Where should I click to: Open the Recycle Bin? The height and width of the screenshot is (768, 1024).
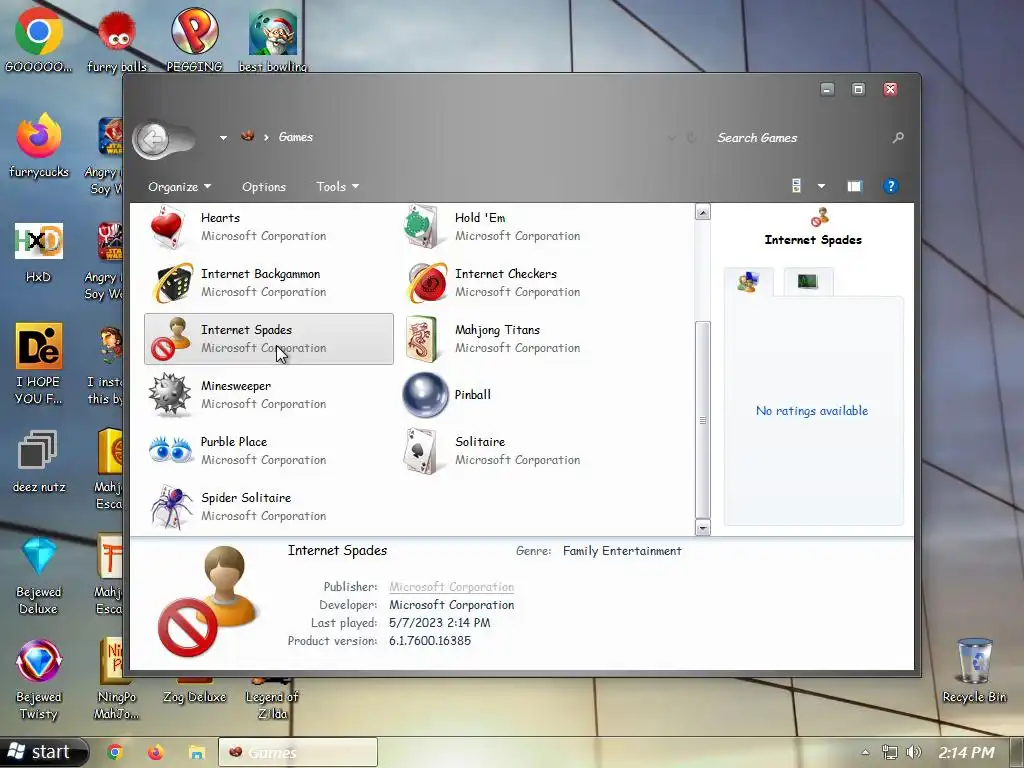coord(974,661)
